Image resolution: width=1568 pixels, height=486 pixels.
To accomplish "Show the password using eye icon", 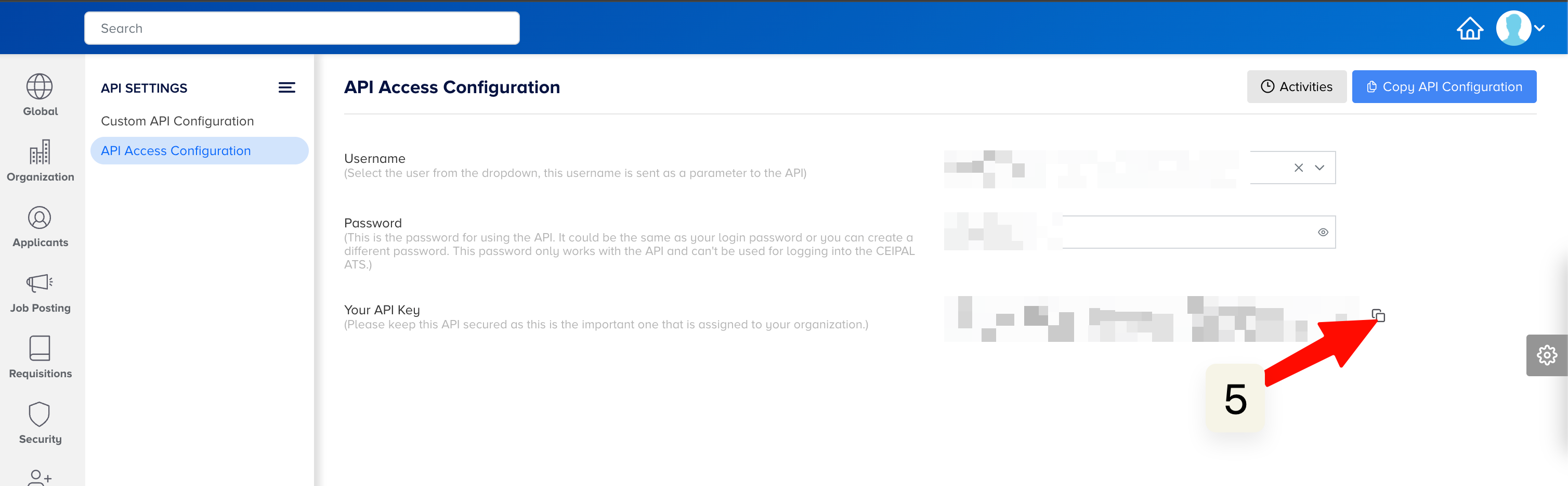I will pyautogui.click(x=1323, y=232).
